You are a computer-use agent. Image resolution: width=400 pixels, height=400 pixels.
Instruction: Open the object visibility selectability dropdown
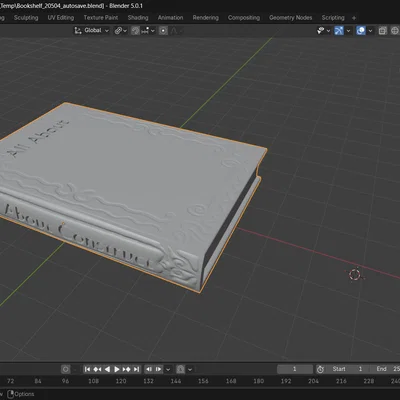[323, 31]
